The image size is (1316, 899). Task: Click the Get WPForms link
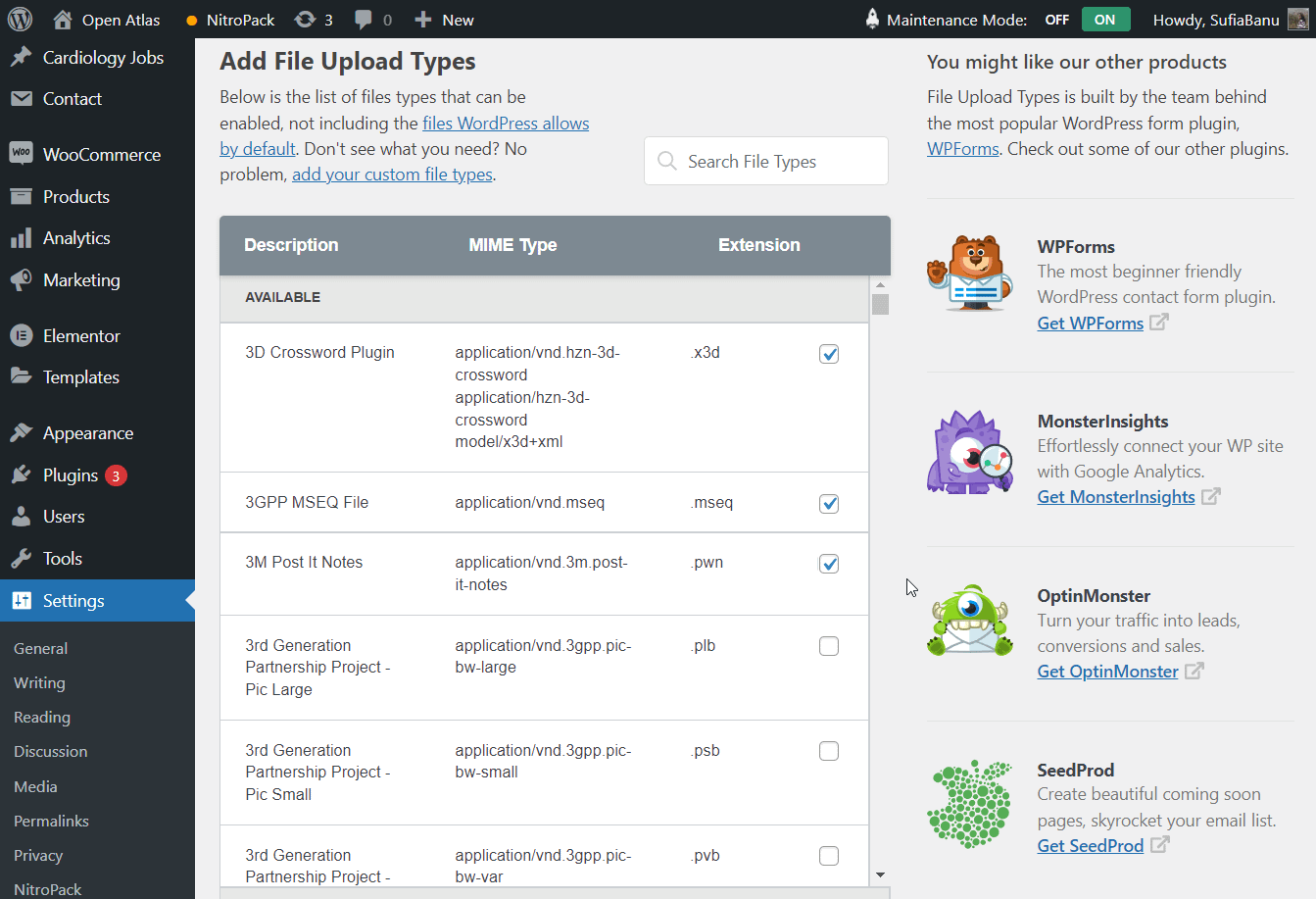coord(1091,324)
